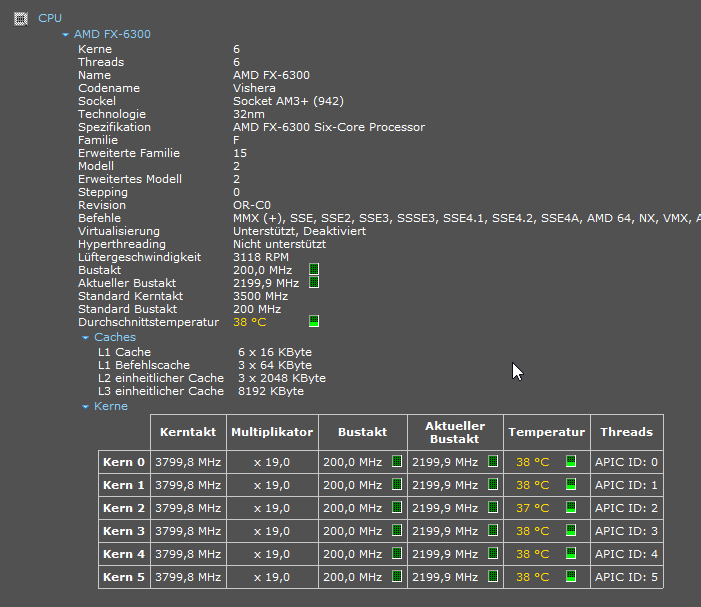
Task: Open the Durchschnittstemperatur graph icon
Action: (x=314, y=321)
